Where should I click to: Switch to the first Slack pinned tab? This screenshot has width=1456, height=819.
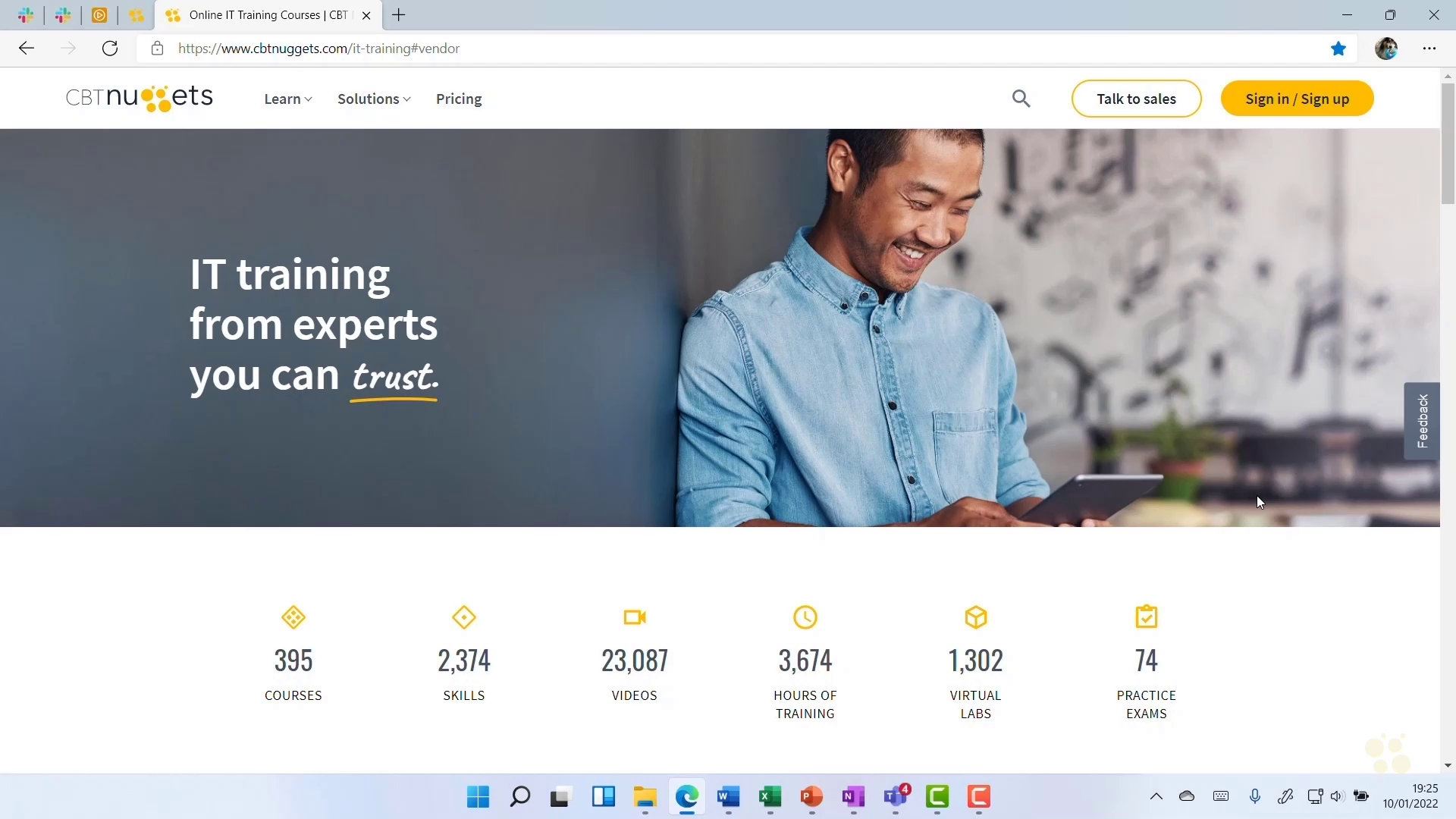25,15
